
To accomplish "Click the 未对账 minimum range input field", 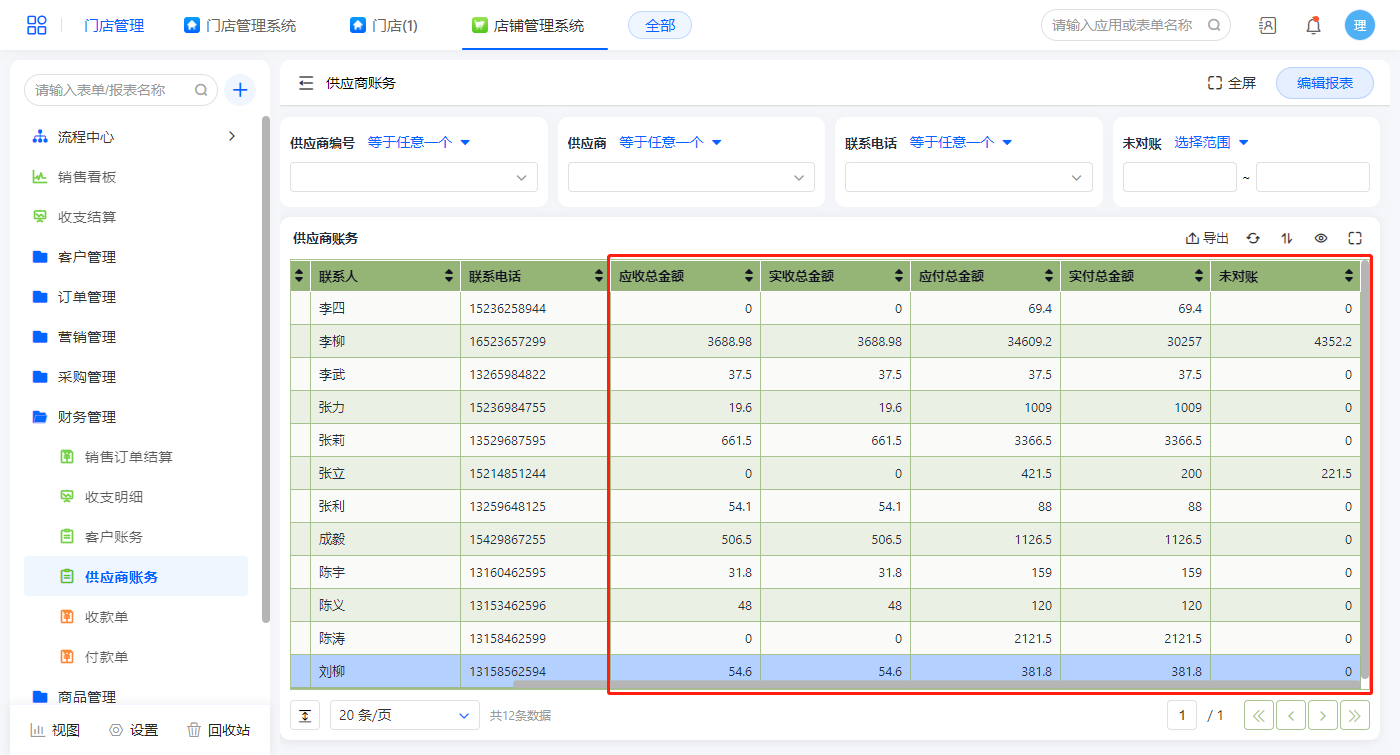I will tap(1179, 177).
